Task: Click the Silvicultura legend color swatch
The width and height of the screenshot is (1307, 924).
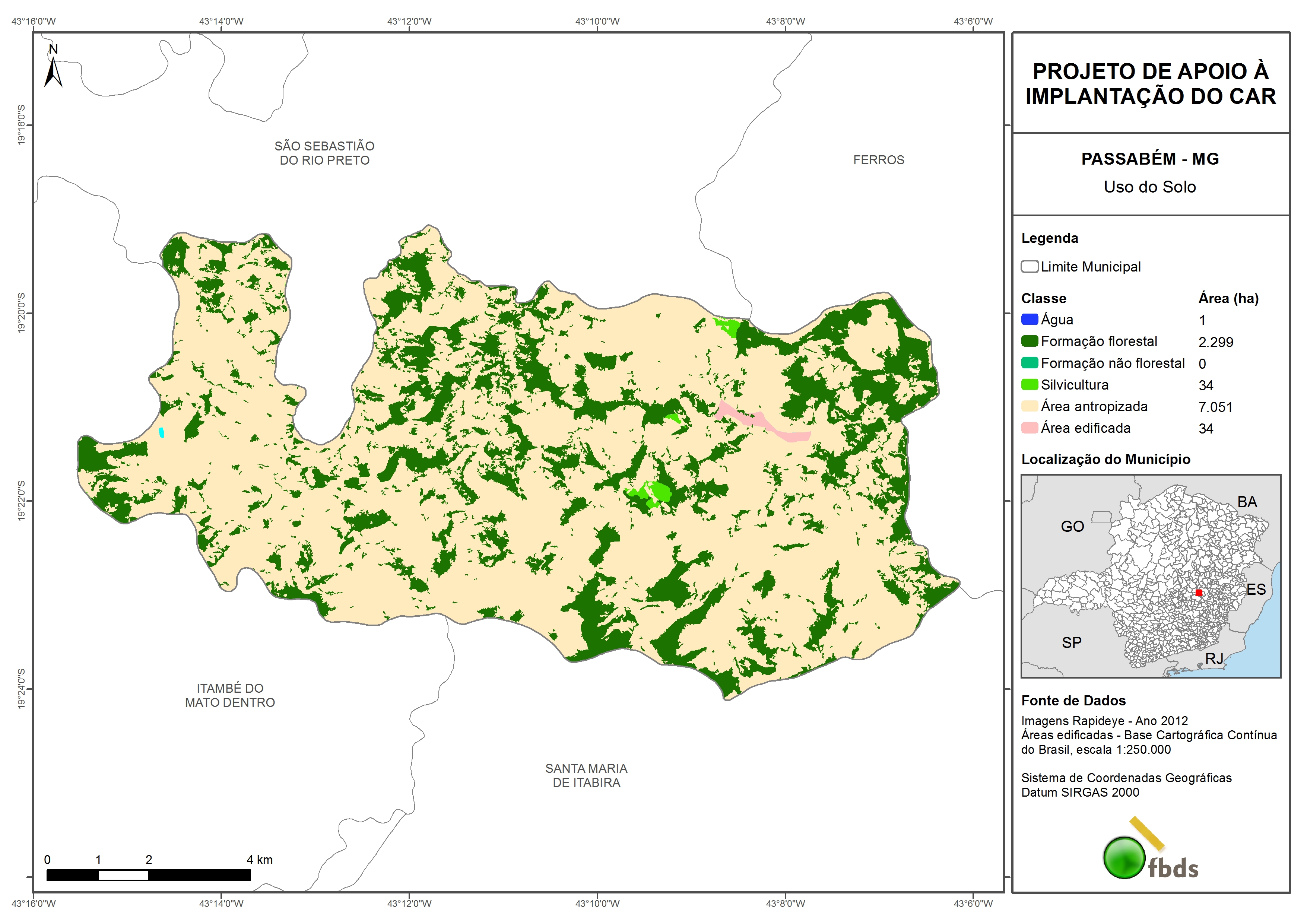Action: click(1029, 384)
